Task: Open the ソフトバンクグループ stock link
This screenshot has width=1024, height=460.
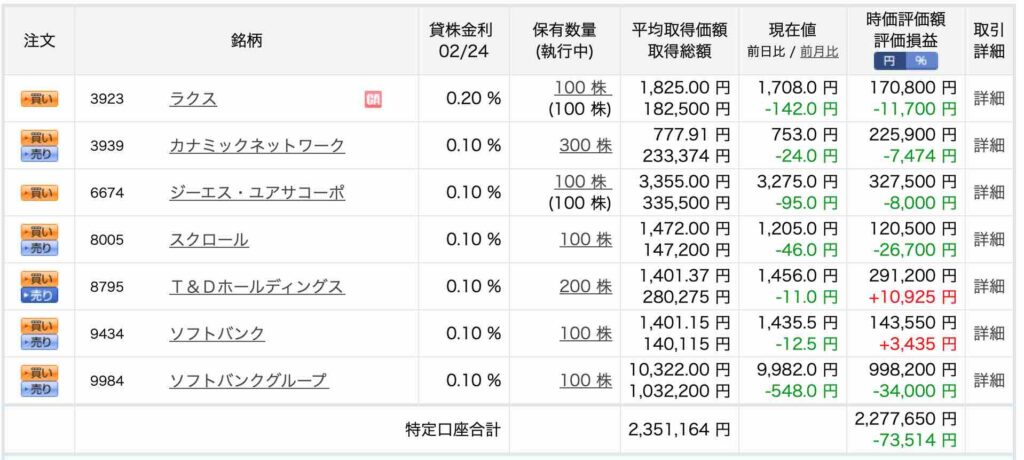Action: pyautogui.click(x=248, y=380)
